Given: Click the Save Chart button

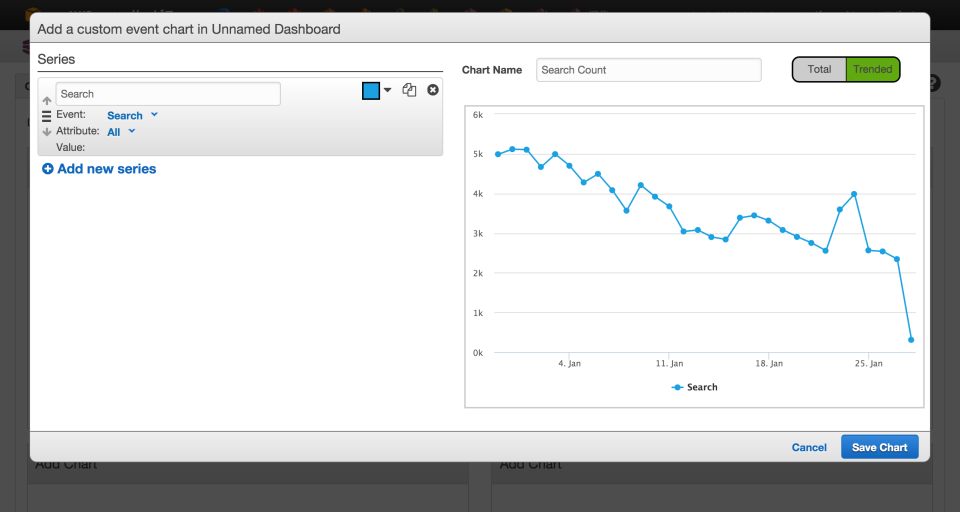Looking at the screenshot, I should [x=880, y=447].
